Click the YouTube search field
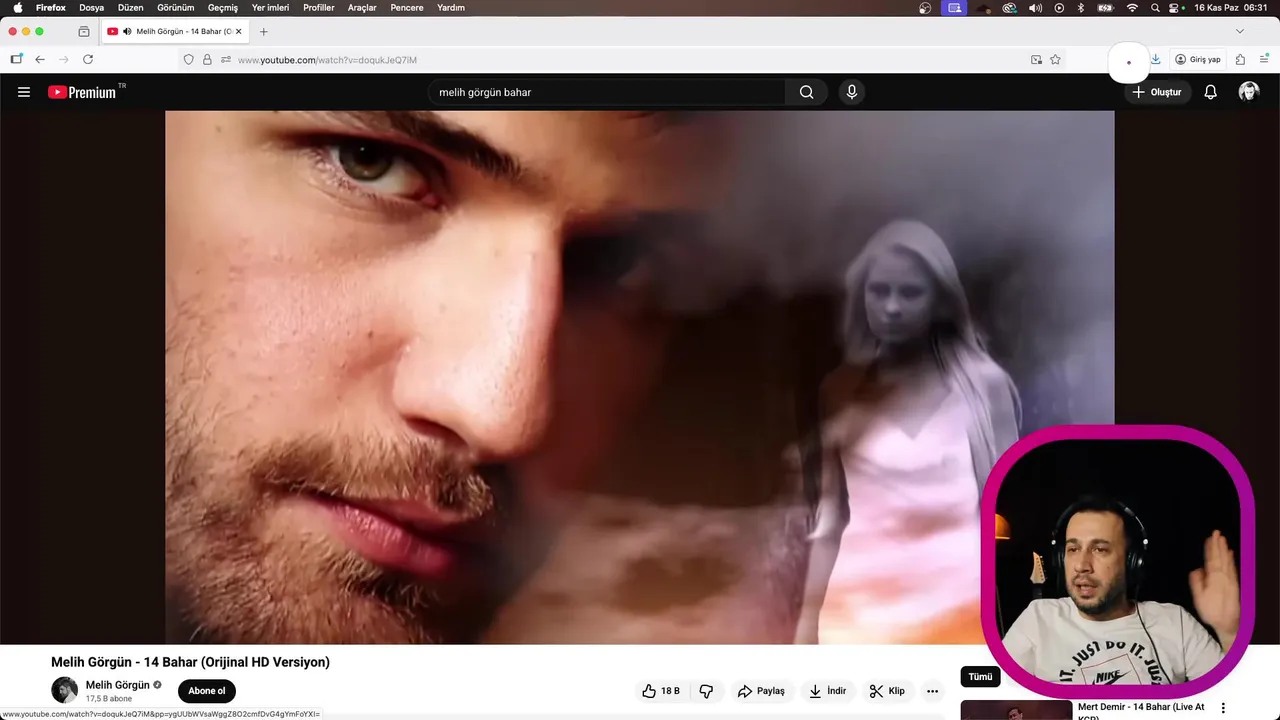Image resolution: width=1280 pixels, height=720 pixels. click(607, 92)
